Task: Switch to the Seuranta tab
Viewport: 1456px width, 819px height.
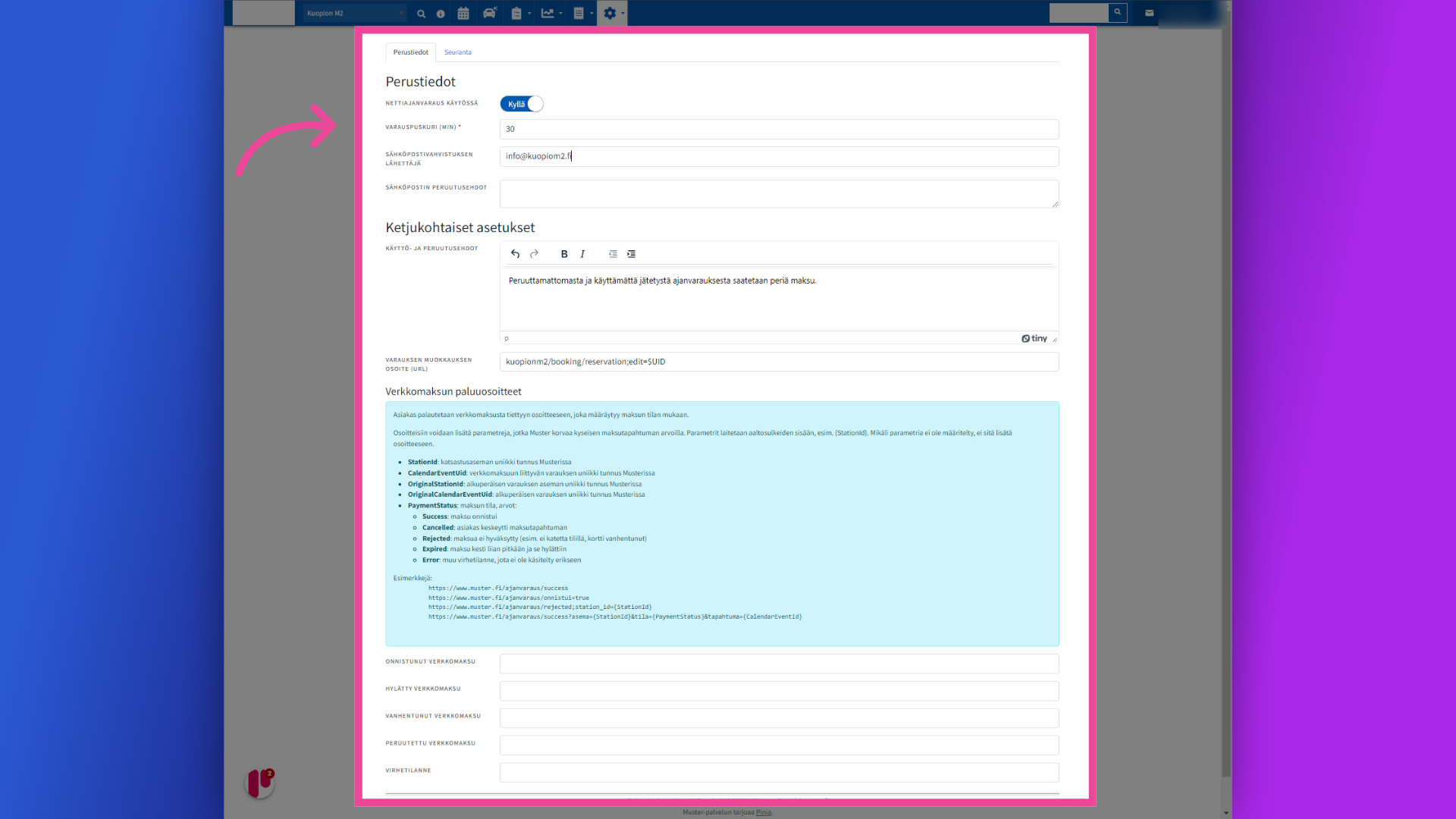Action: (x=458, y=52)
